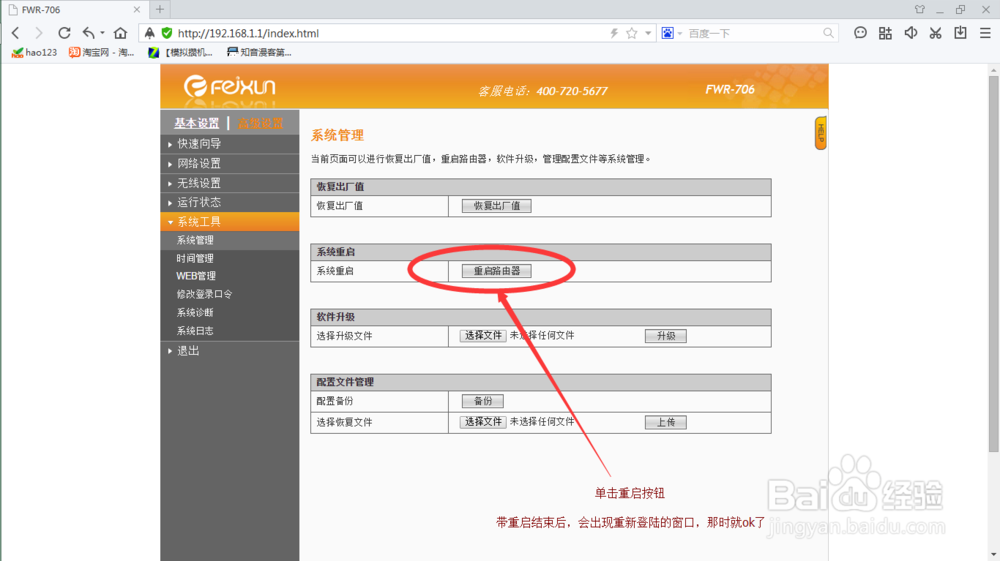Bookmark page with star icon

tap(631, 33)
